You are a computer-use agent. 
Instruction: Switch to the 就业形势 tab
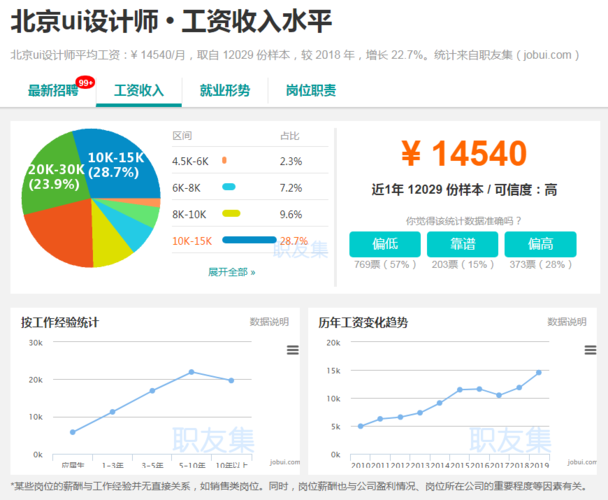[x=225, y=90]
